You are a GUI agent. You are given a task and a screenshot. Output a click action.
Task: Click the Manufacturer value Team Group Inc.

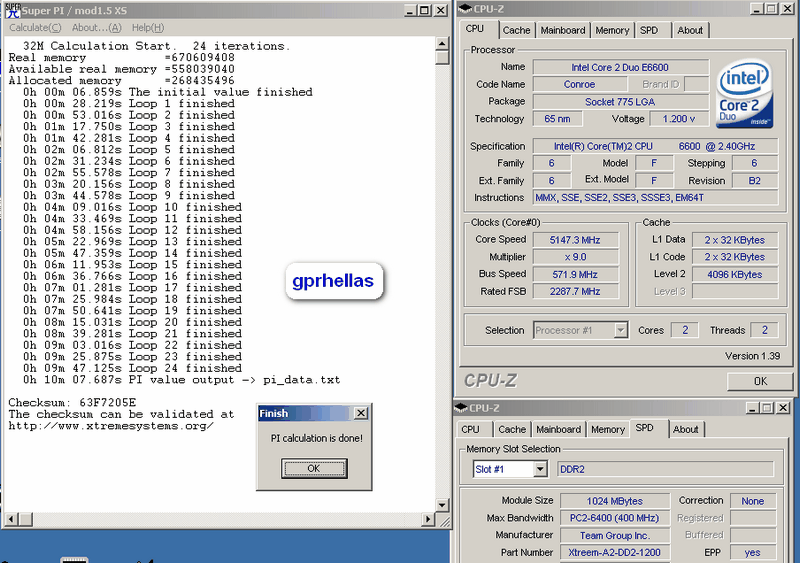pyautogui.click(x=615, y=535)
